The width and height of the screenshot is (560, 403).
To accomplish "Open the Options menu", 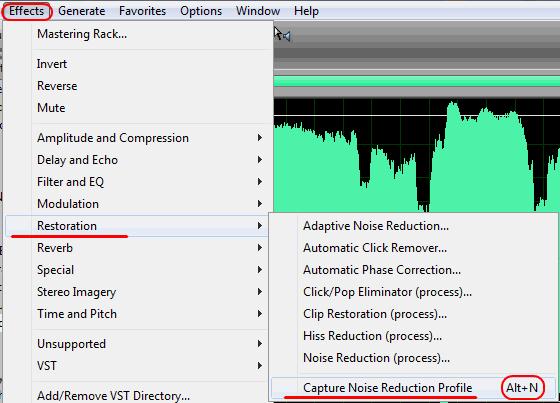I will [x=201, y=11].
